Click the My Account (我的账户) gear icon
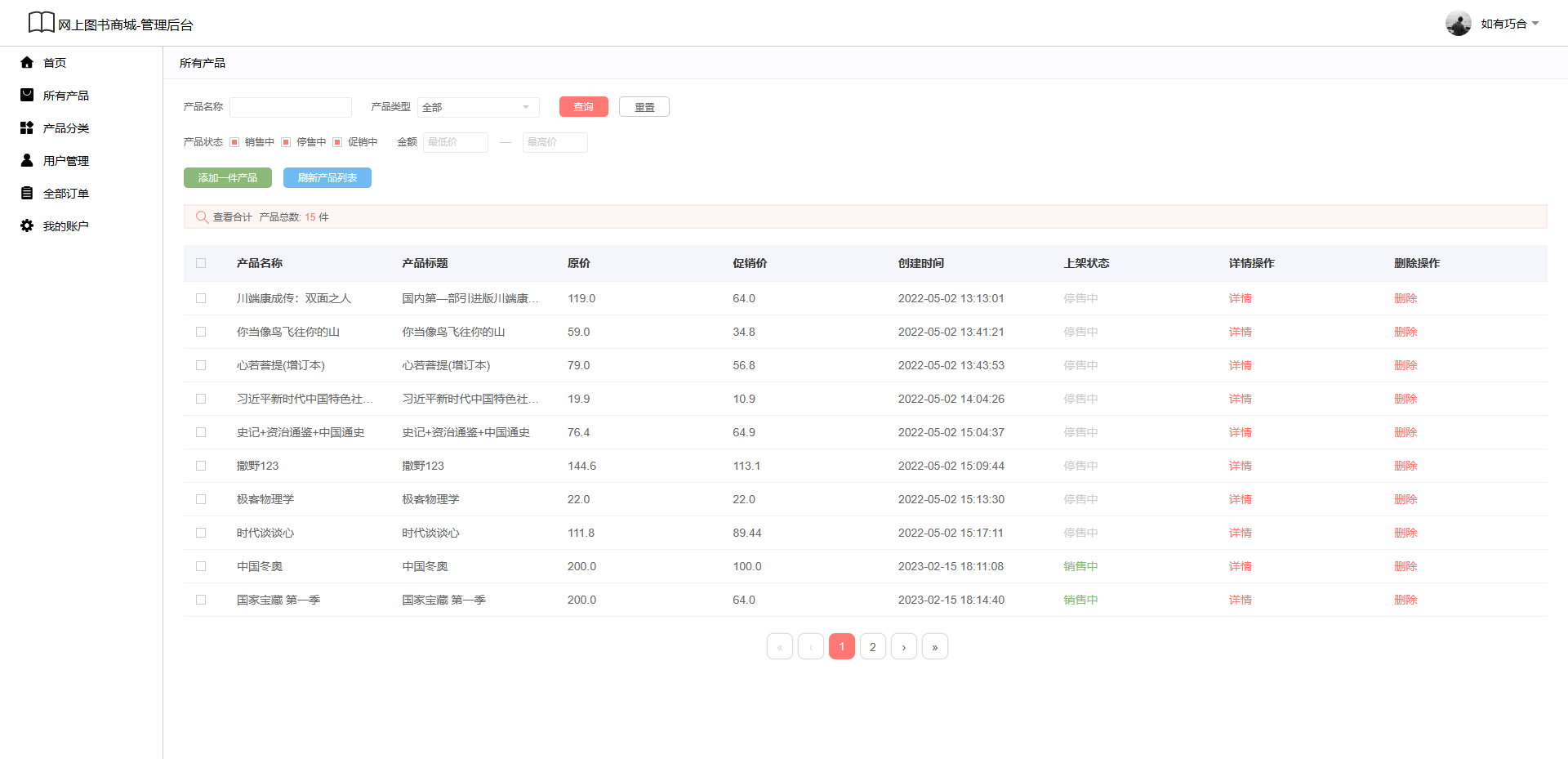 [27, 225]
